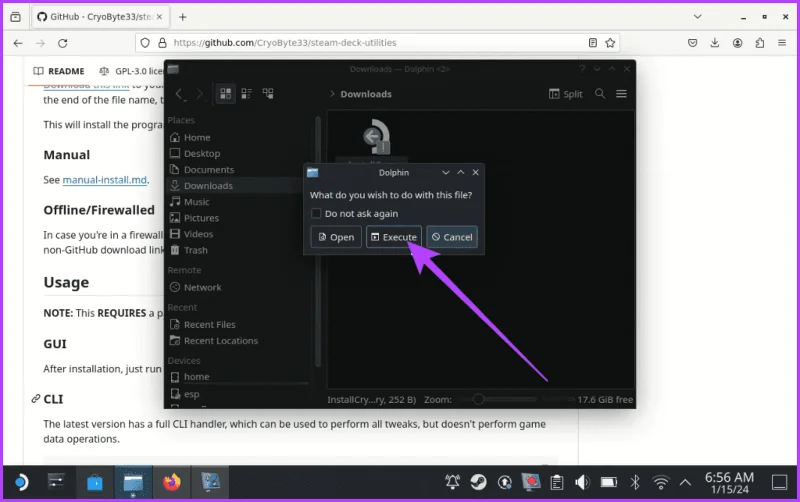Cancel the Dolphin file dialog
The width and height of the screenshot is (800, 502).
(x=452, y=237)
